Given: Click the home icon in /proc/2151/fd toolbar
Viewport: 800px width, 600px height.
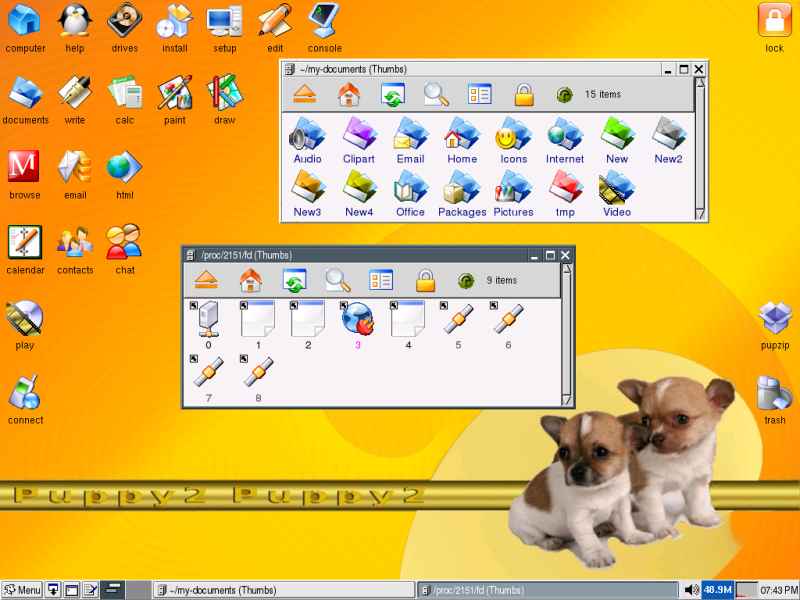Looking at the screenshot, I should click(251, 280).
